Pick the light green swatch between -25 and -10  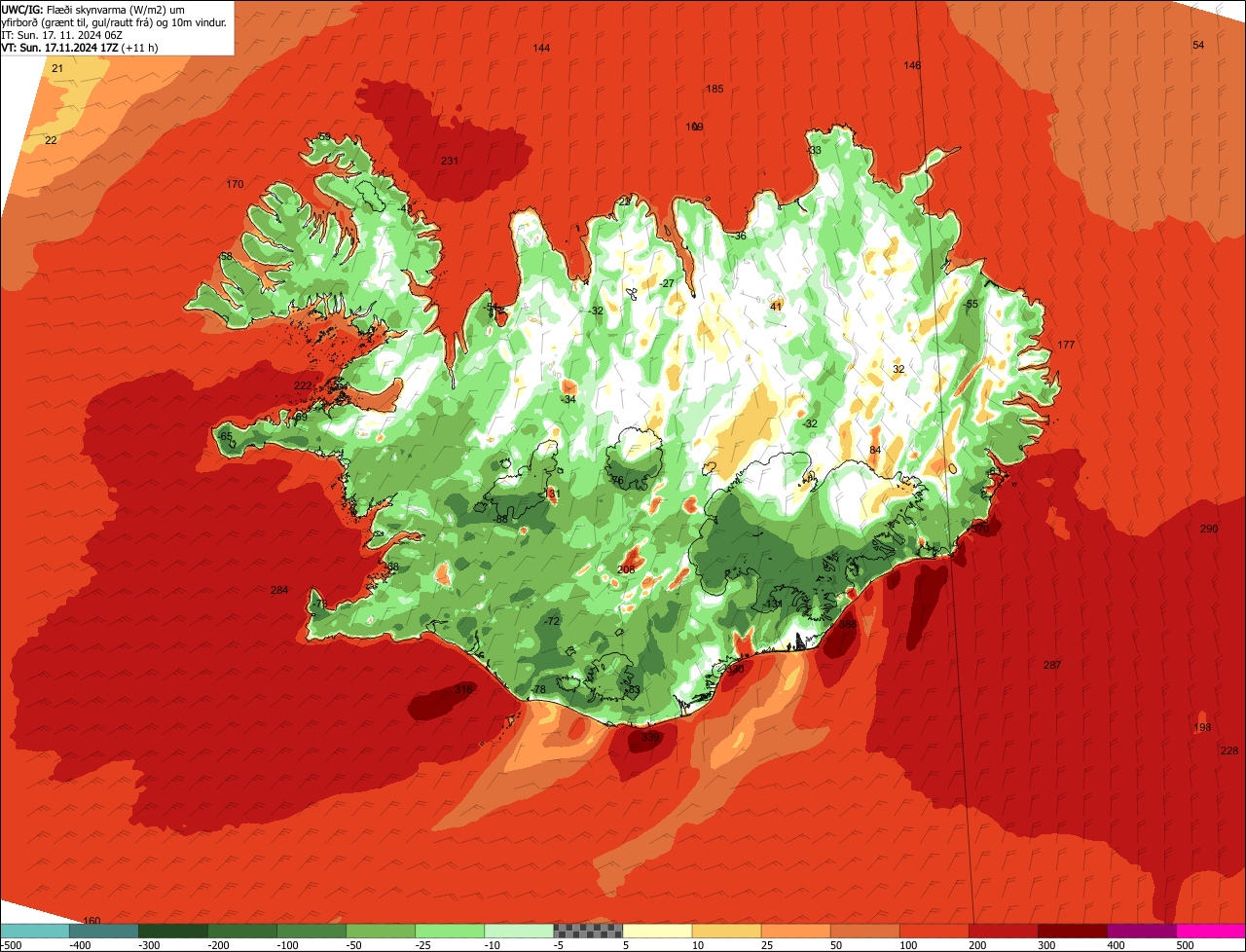[x=449, y=931]
